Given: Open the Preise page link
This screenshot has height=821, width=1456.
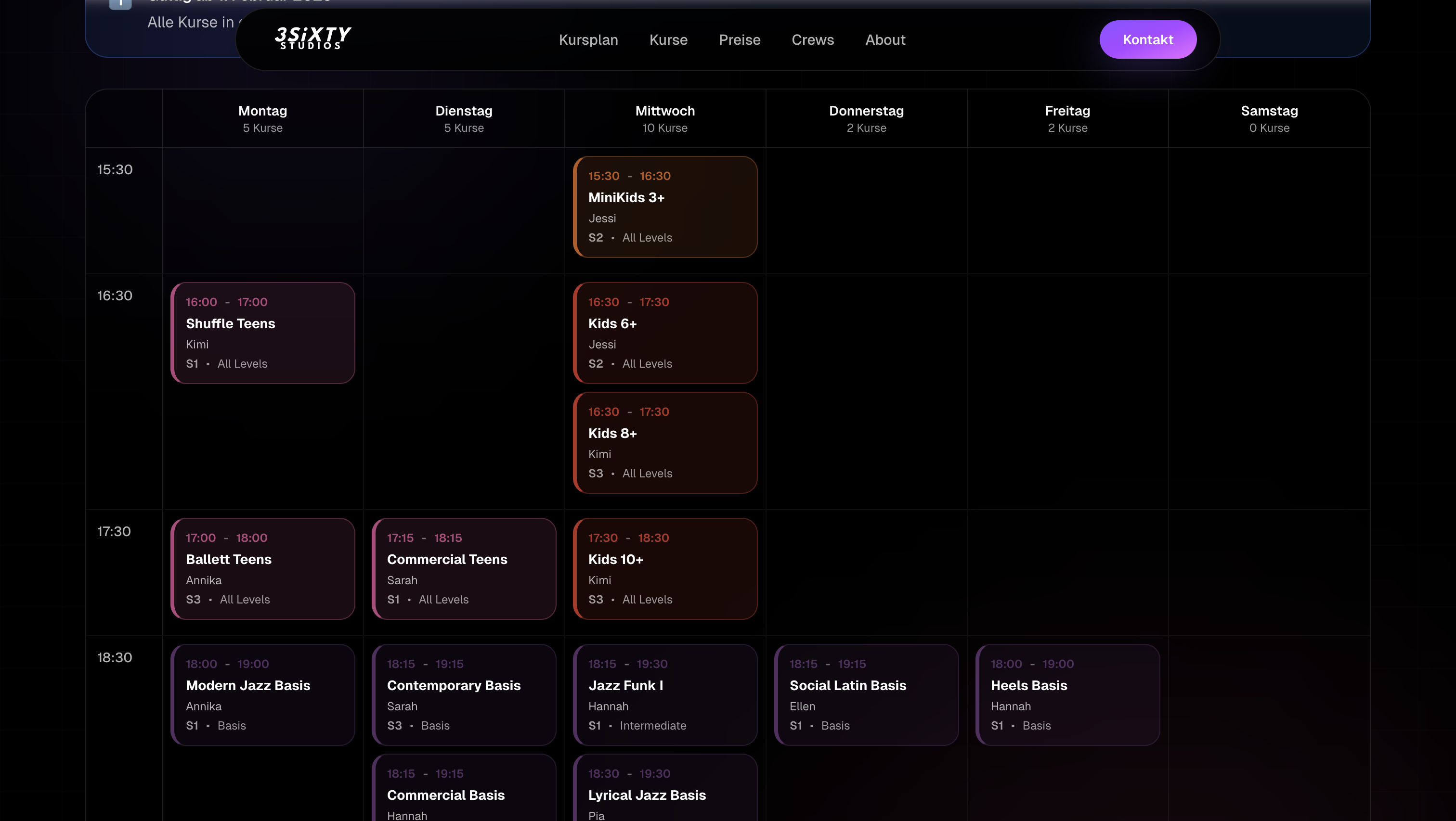Looking at the screenshot, I should 739,40.
